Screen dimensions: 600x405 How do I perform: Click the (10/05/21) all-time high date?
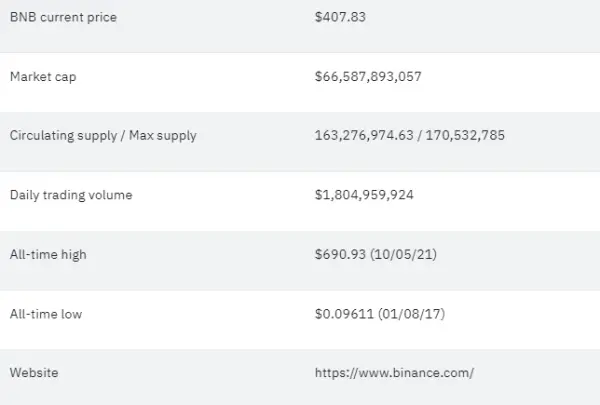403,254
